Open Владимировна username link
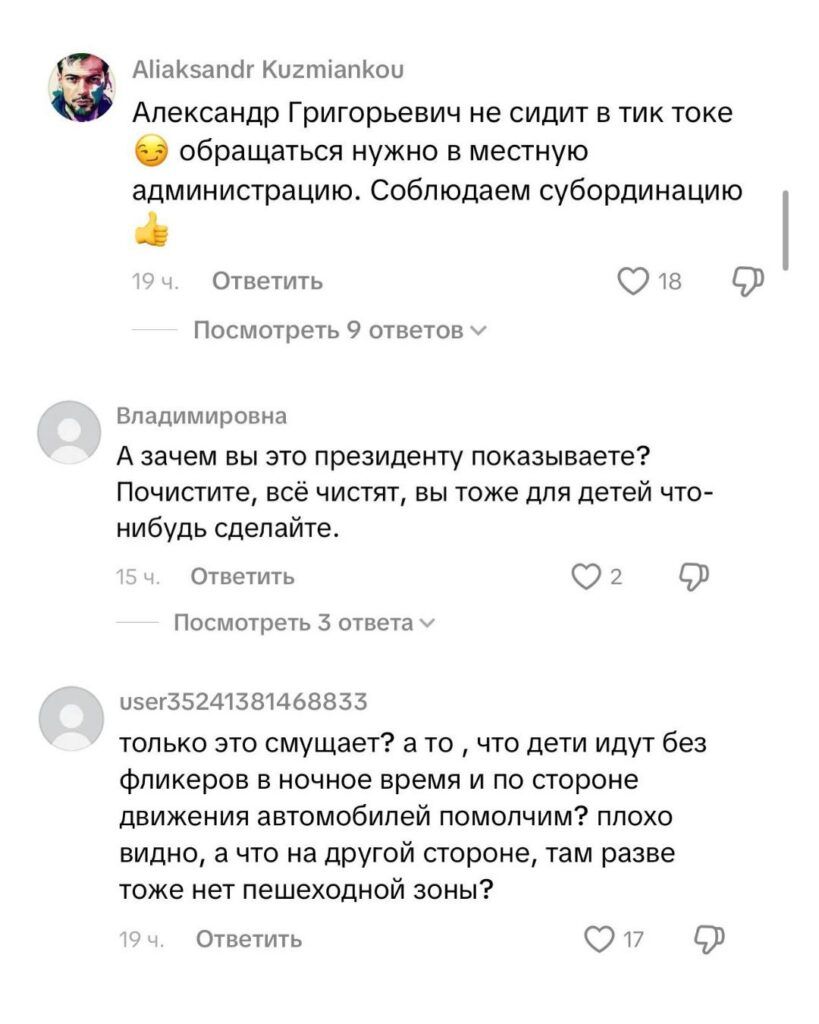Viewport: 819px width, 1024px height. (202, 416)
